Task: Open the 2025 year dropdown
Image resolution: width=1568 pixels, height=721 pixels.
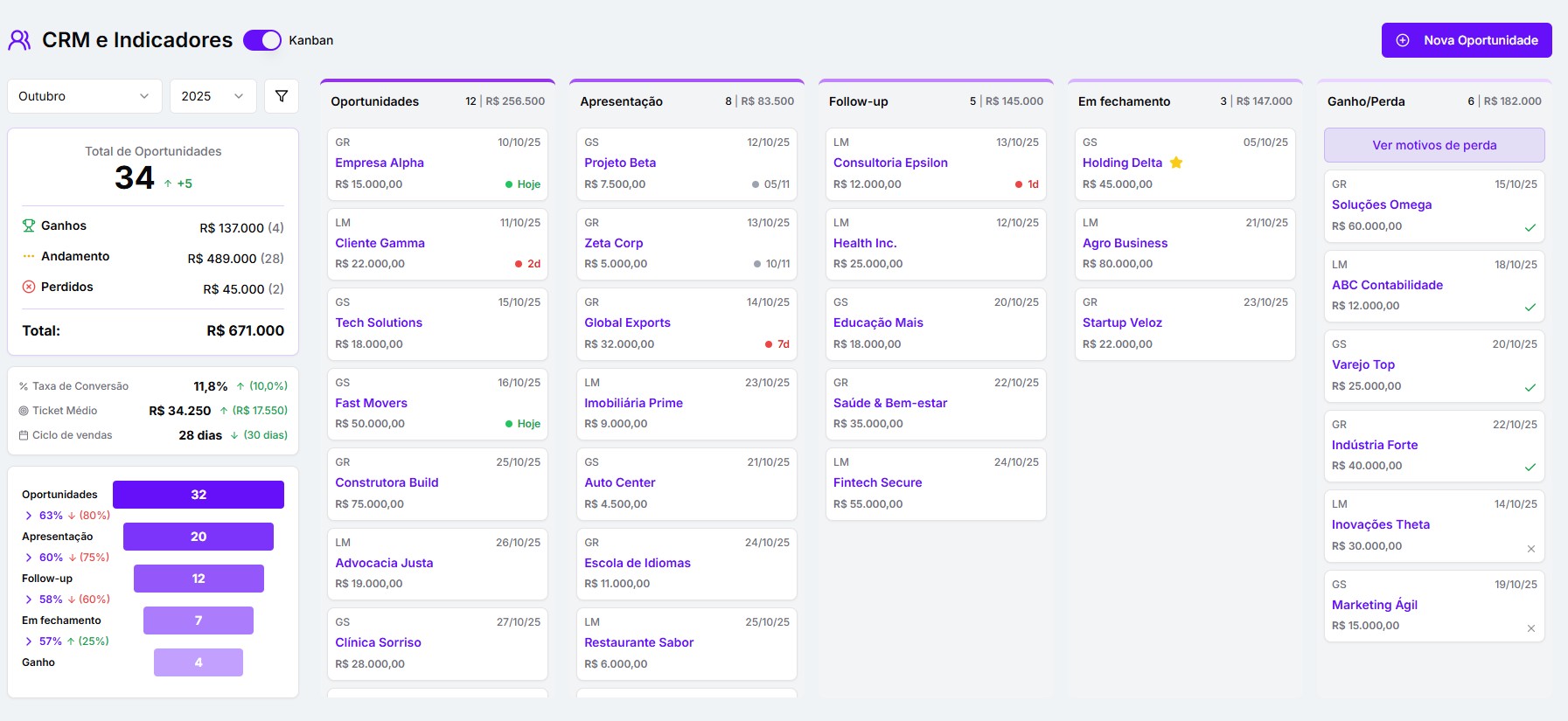Action: coord(213,96)
